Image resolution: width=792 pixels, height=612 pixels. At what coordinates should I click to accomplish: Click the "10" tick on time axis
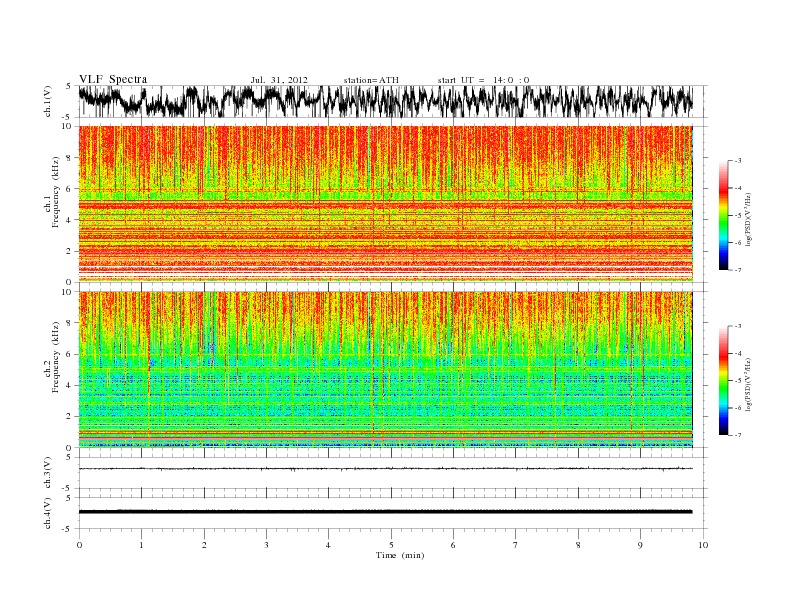pos(703,545)
